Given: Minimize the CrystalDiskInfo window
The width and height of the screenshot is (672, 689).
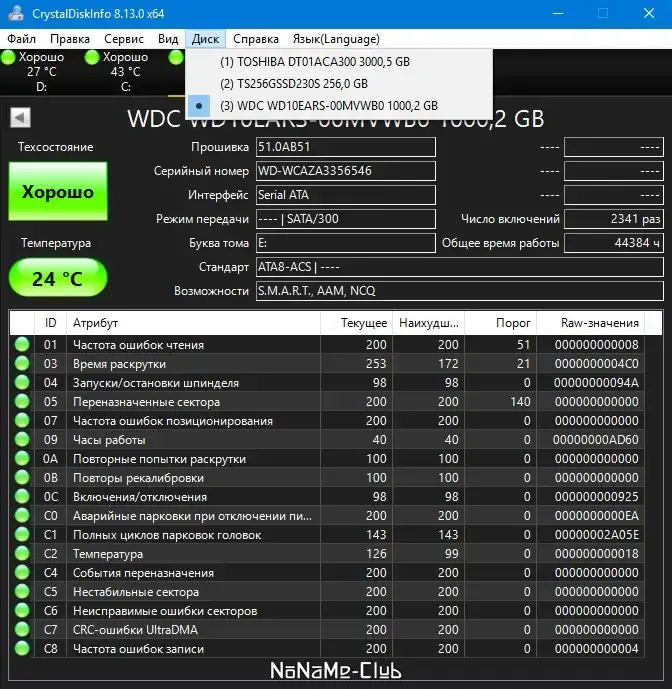Looking at the screenshot, I should click(x=558, y=14).
